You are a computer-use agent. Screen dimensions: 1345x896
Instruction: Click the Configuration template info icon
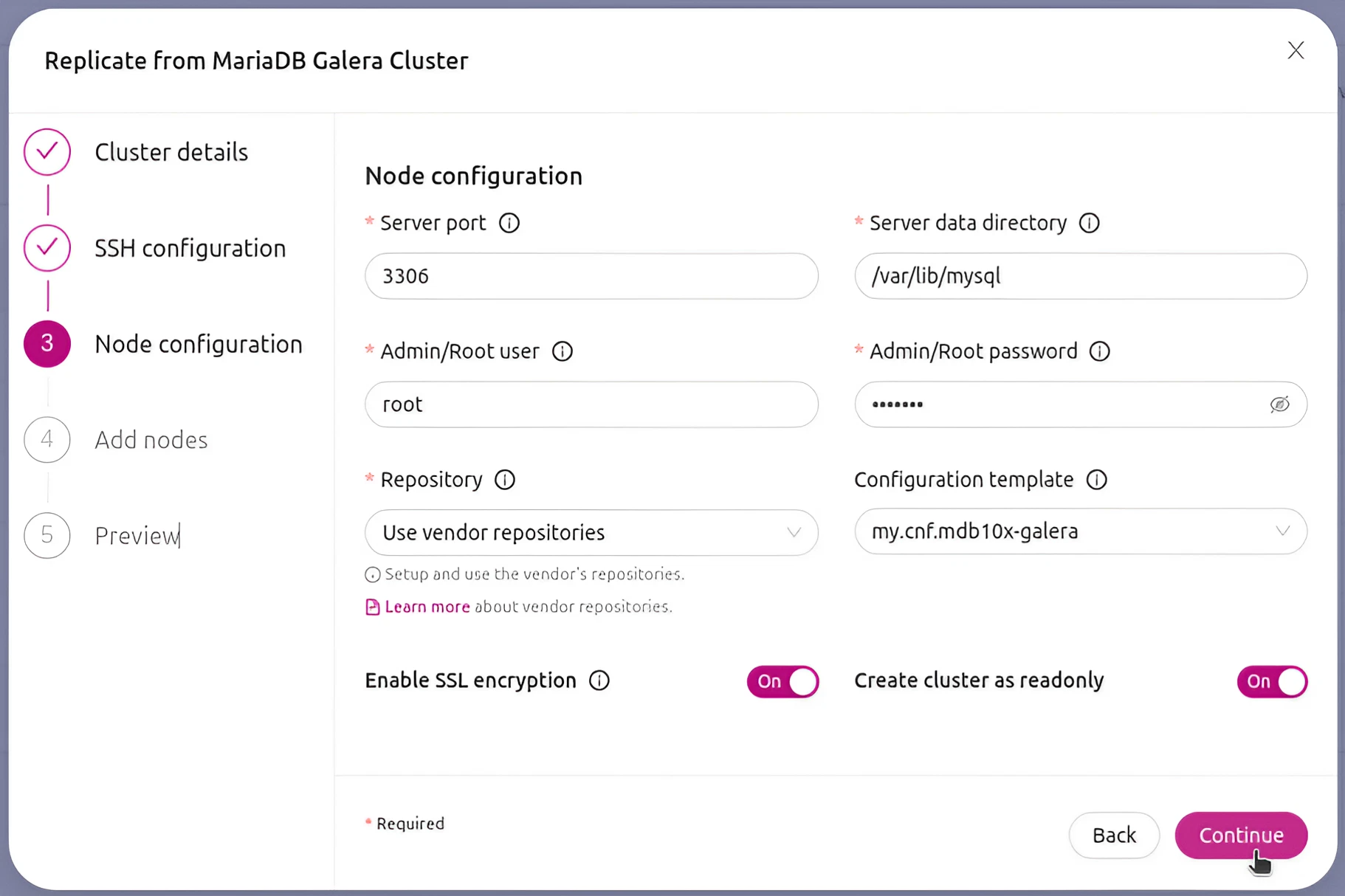click(1097, 480)
